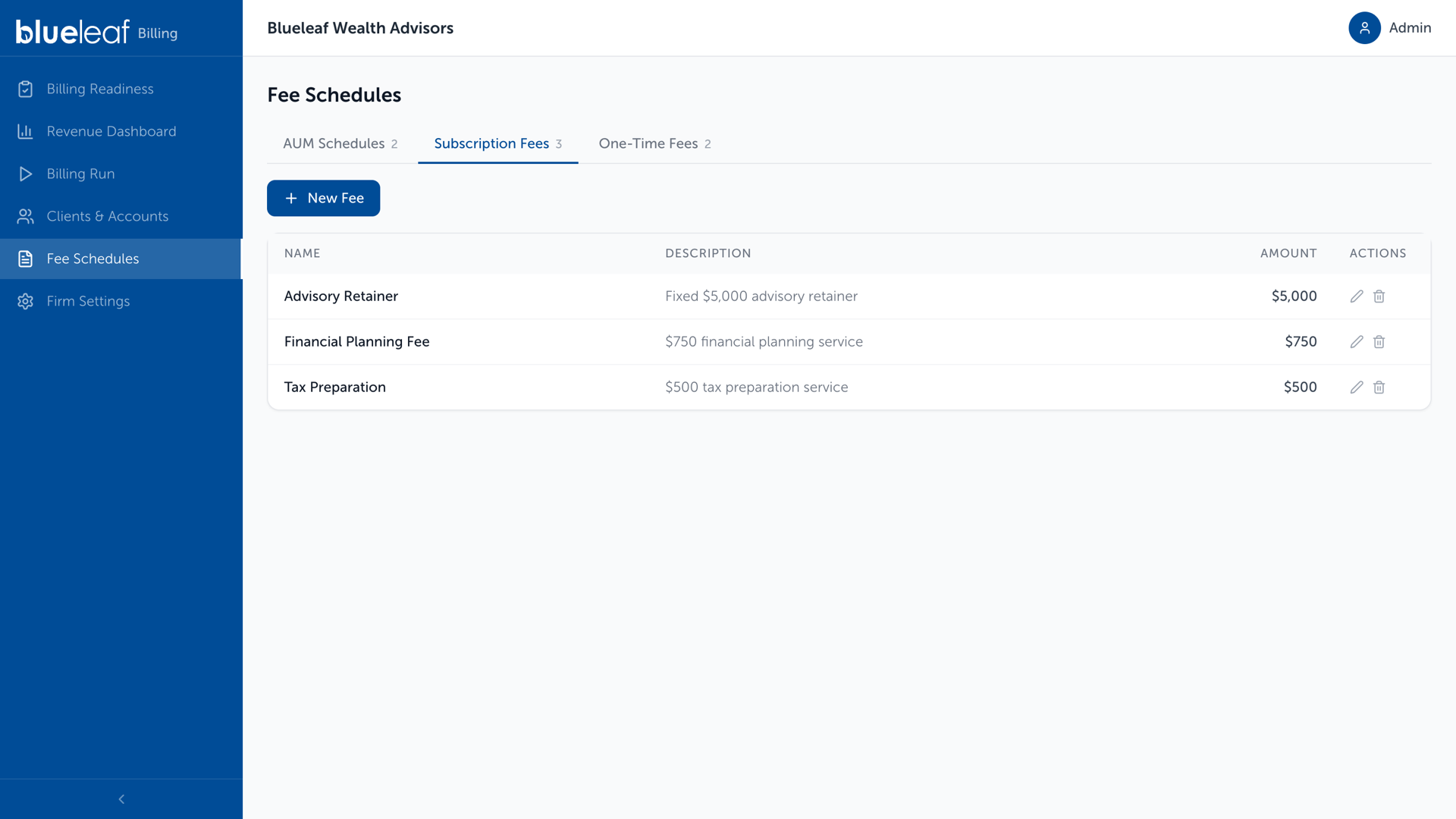Click '$500 tax preparation service' description
This screenshot has width=1456, height=819.
click(757, 388)
